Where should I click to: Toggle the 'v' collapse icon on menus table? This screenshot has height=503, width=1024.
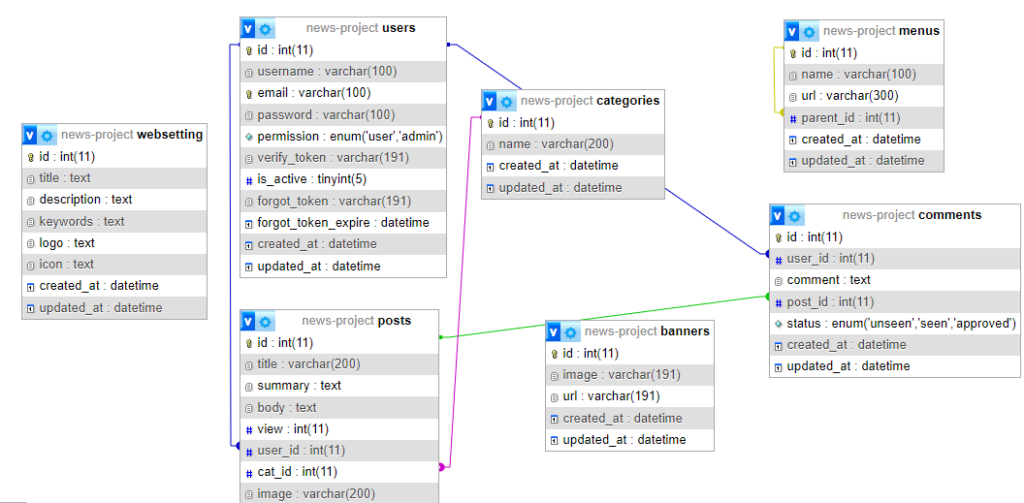pos(792,31)
